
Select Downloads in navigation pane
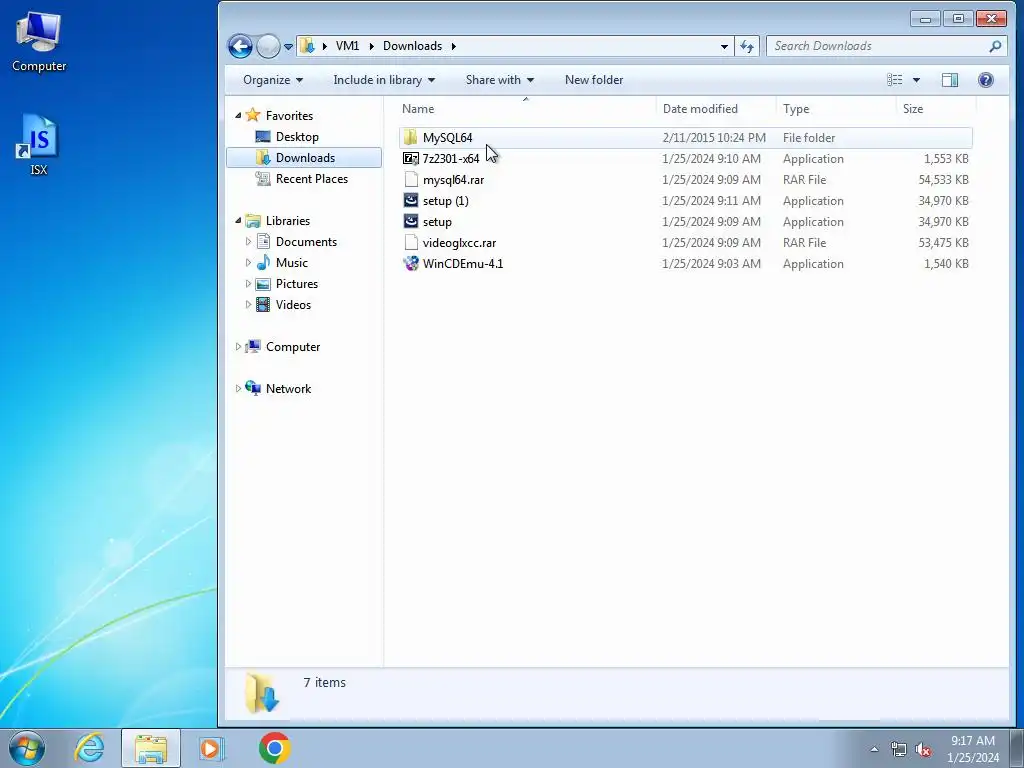pyautogui.click(x=304, y=157)
